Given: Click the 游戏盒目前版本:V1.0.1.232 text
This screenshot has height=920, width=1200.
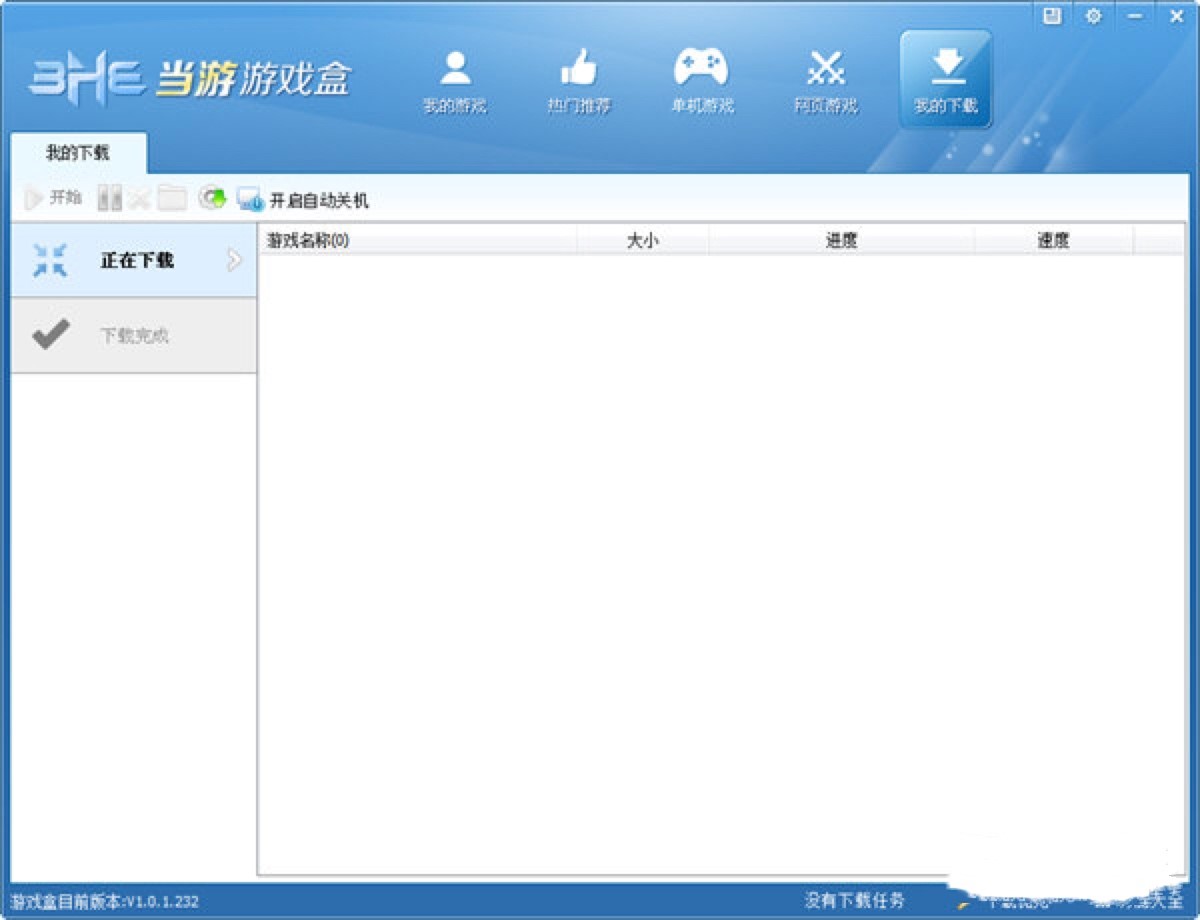Looking at the screenshot, I should [x=105, y=901].
